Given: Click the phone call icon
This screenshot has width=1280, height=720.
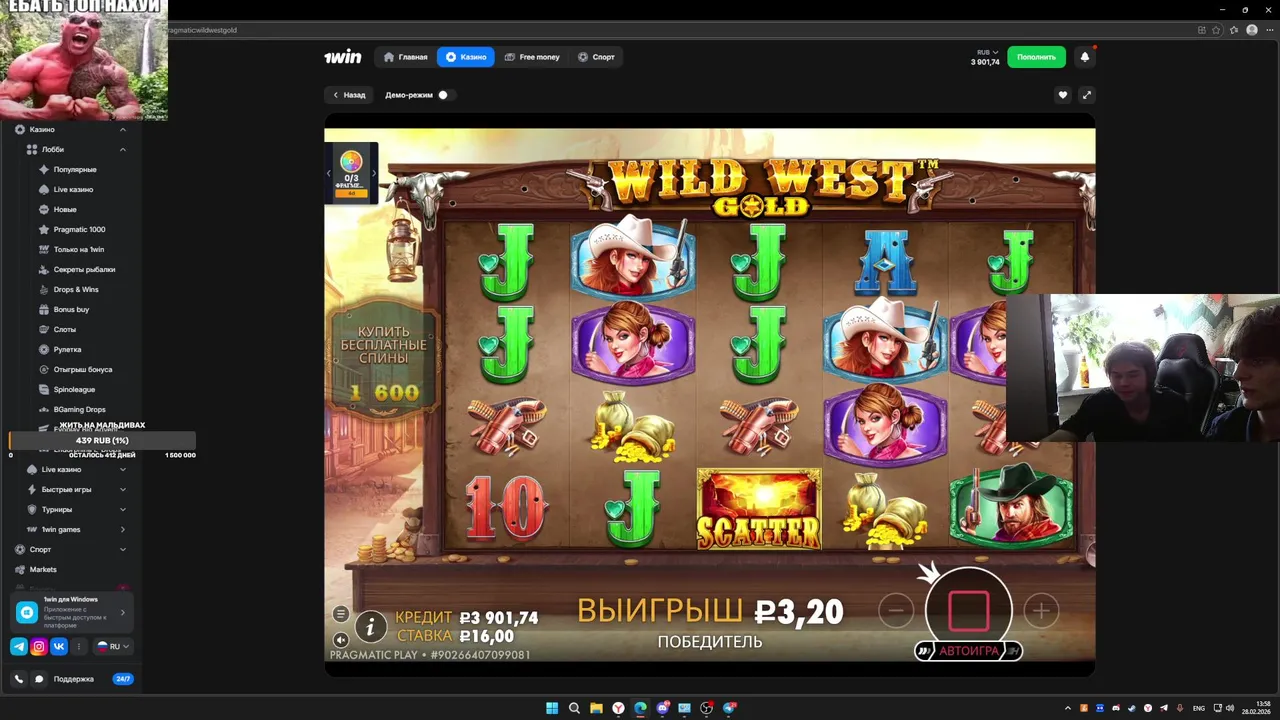Looking at the screenshot, I should point(19,679).
